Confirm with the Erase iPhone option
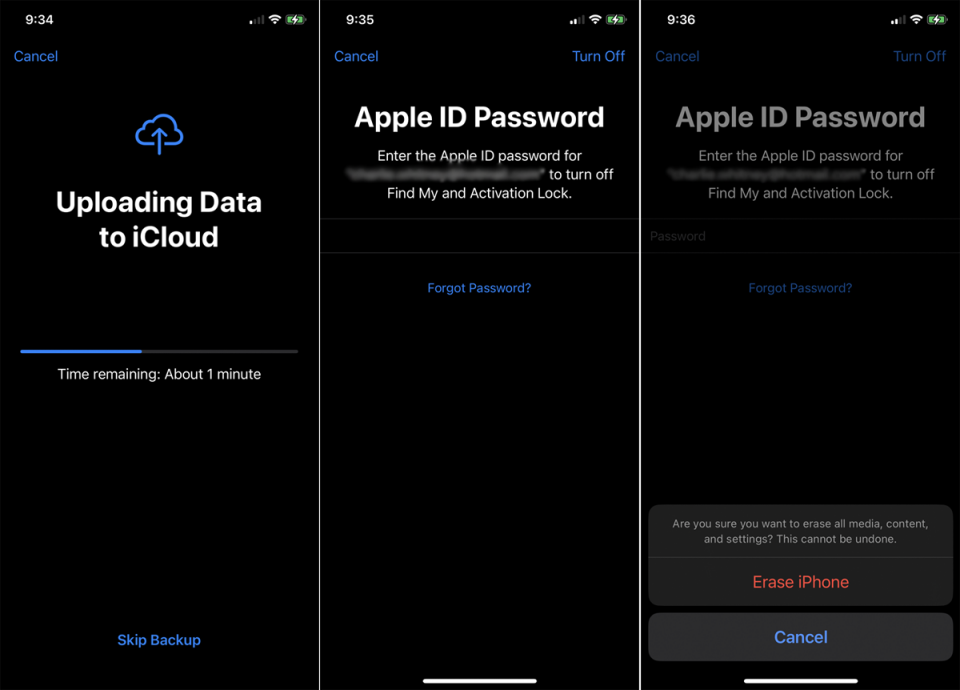 800,581
